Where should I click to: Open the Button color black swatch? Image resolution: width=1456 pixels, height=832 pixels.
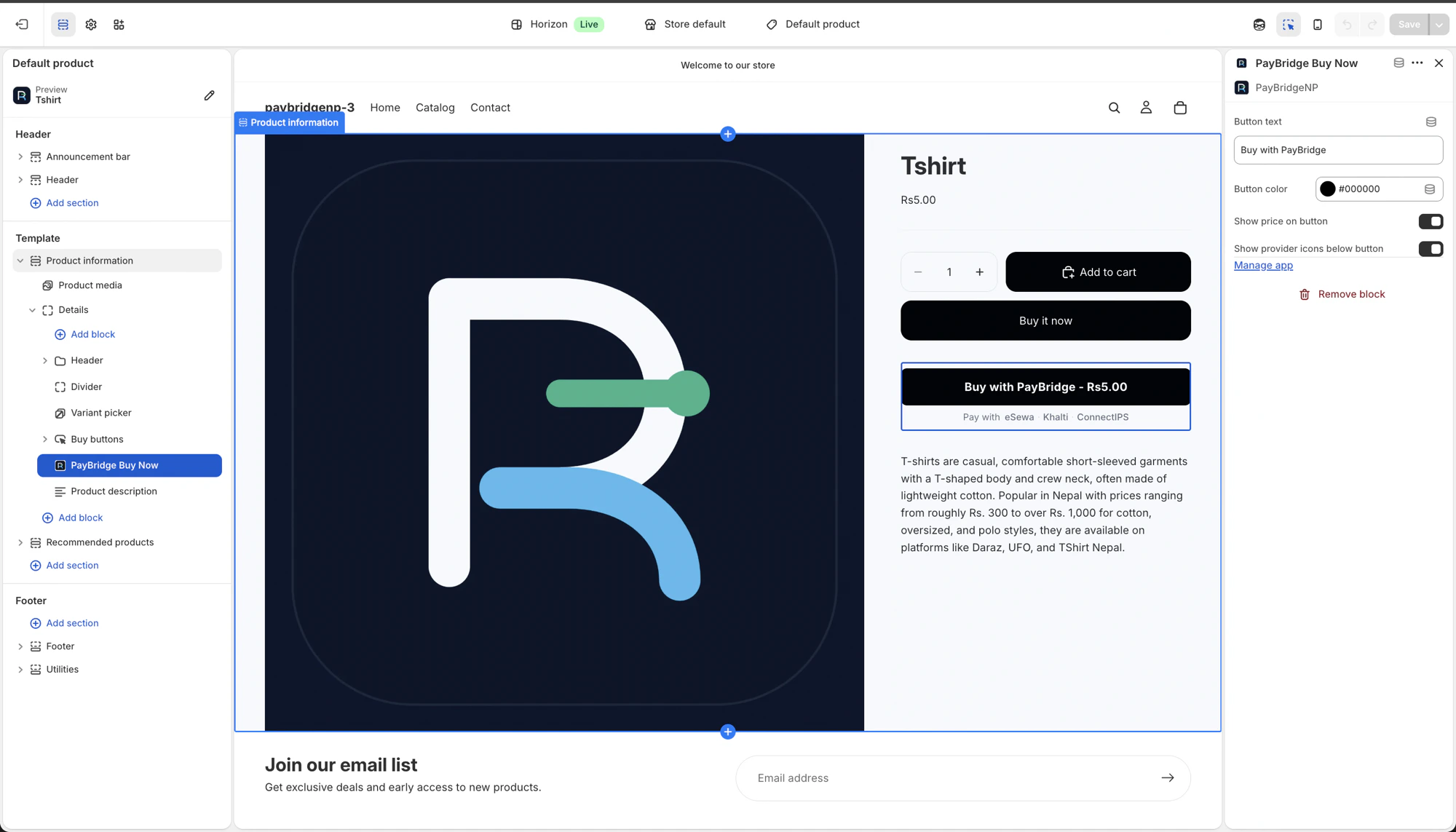[1328, 189]
